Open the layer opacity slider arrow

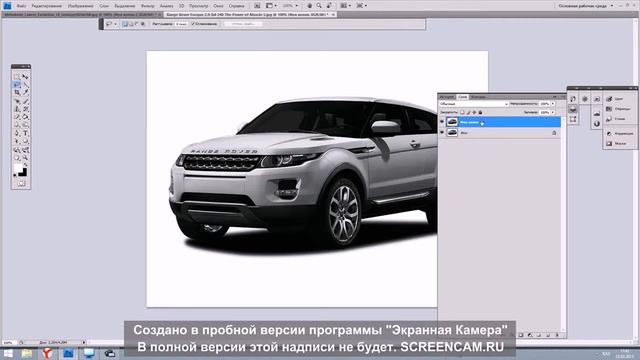[x=553, y=104]
